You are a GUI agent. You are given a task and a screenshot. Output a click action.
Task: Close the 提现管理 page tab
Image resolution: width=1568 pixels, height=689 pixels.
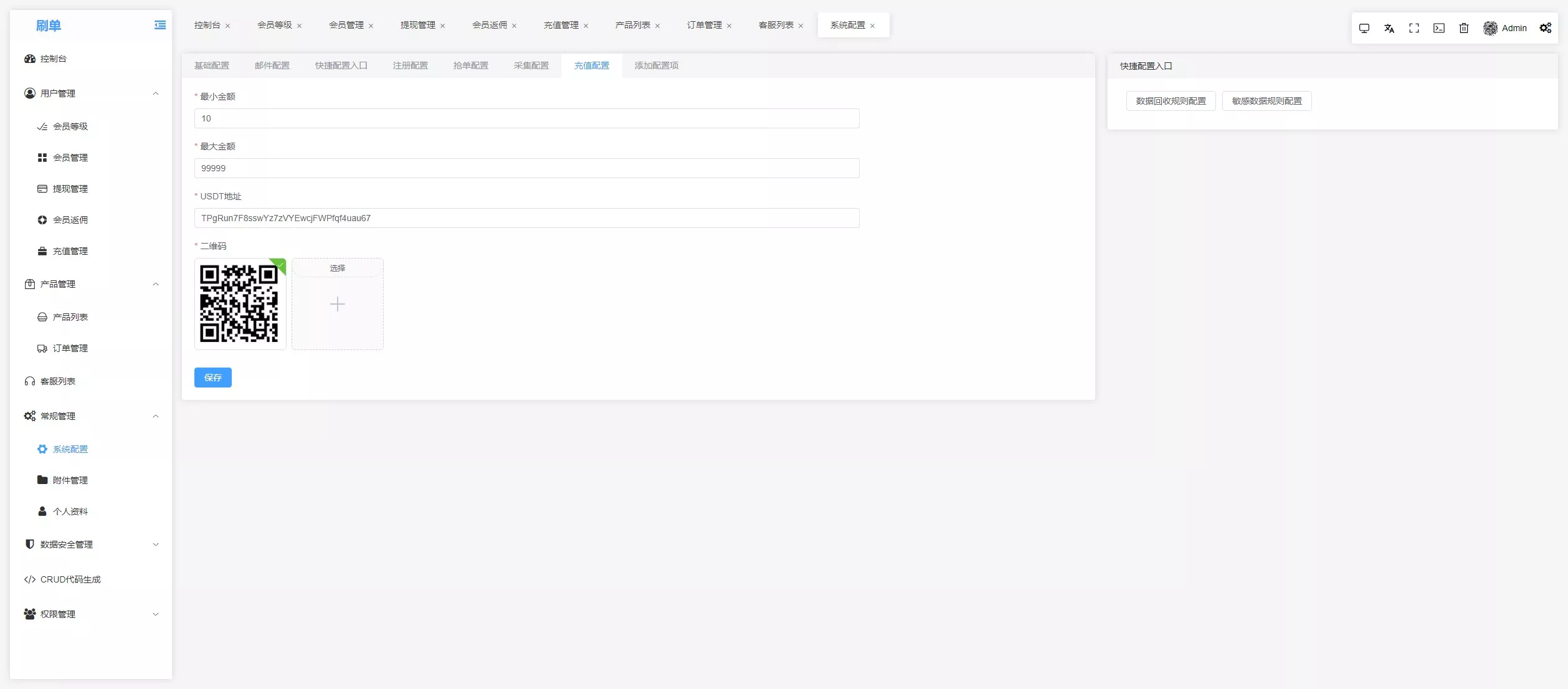point(442,26)
